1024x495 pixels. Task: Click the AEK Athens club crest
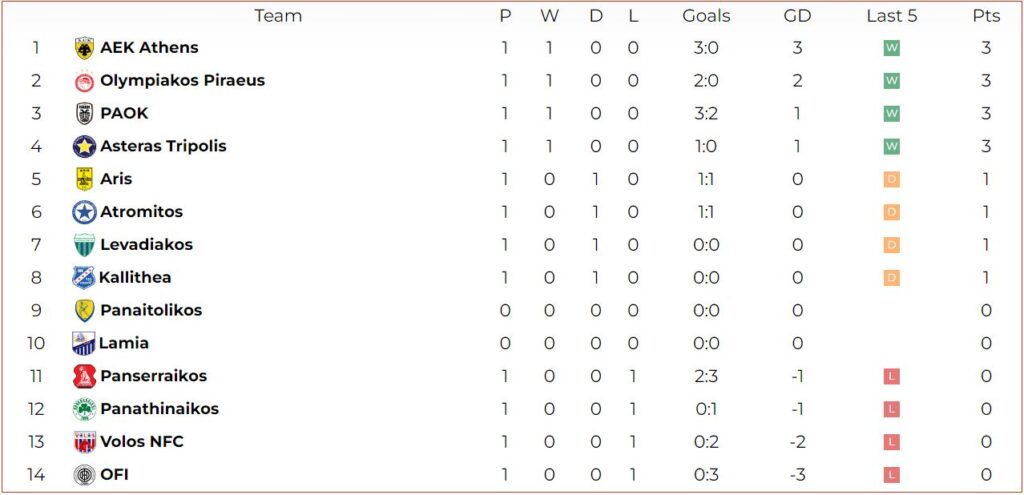pos(84,48)
